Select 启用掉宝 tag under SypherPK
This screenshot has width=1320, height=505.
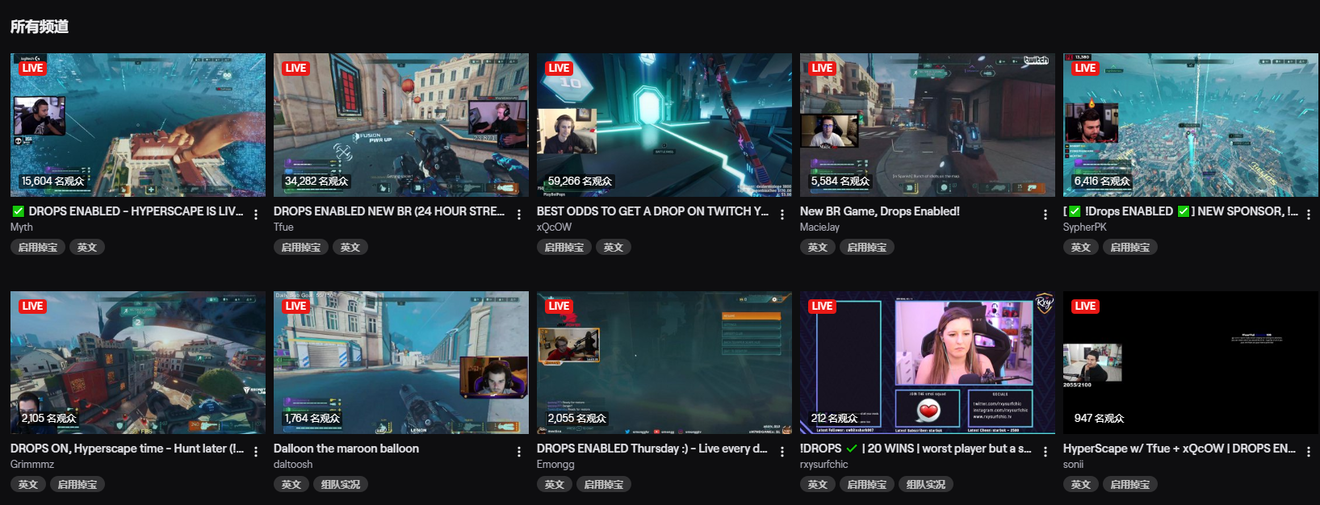coord(1130,247)
